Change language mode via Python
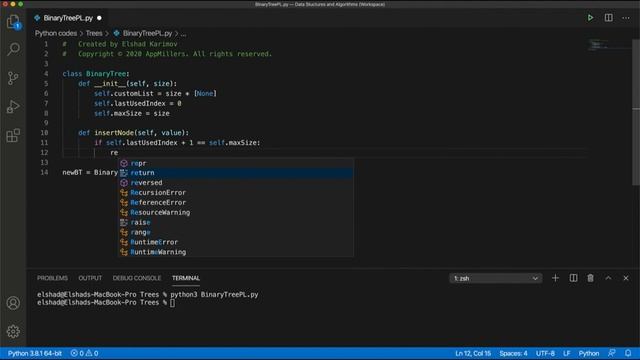640x360 pixels. (589, 353)
